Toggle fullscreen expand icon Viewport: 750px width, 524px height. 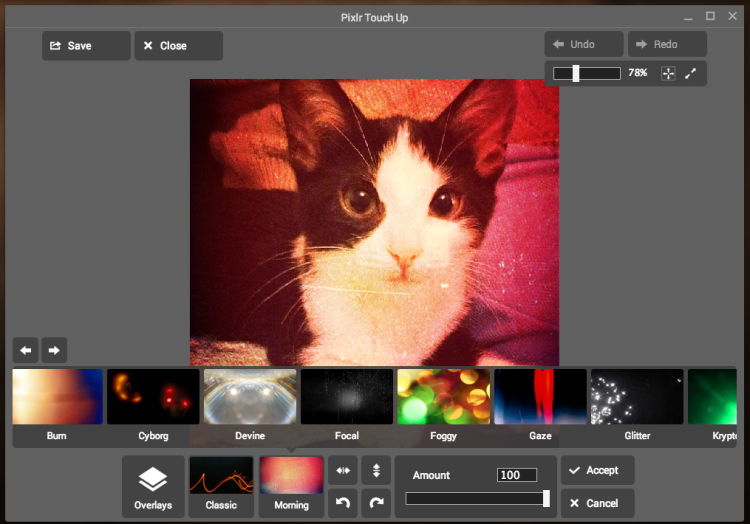(690, 73)
